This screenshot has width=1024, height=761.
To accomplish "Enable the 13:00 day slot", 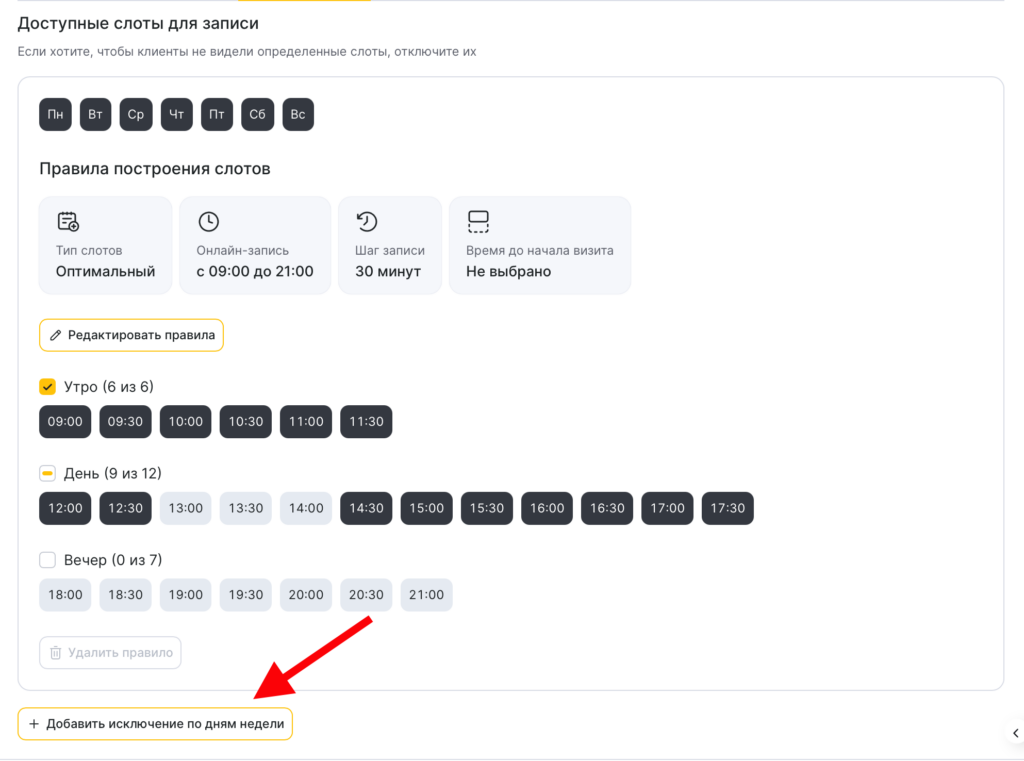I will 185,508.
